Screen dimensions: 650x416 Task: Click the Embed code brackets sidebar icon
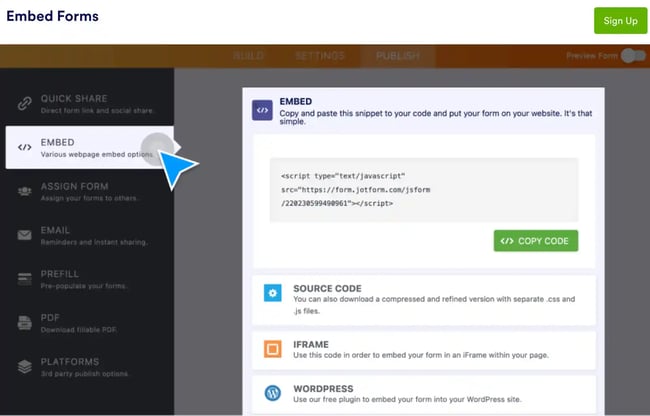[25, 147]
